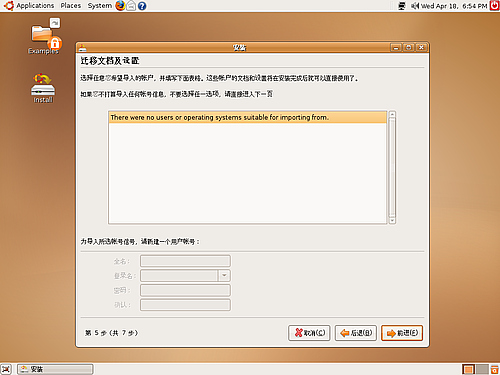Click the installer window title icon
Image resolution: width=500 pixels, height=375 pixels.
[82, 48]
